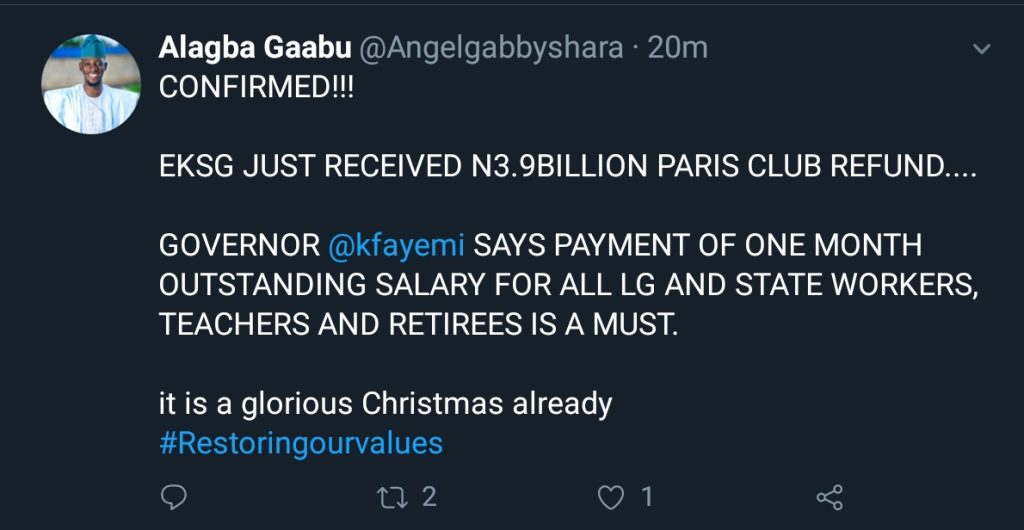The image size is (1024, 530).
Task: Click the display name Alagba Gaabu
Action: pos(253,48)
